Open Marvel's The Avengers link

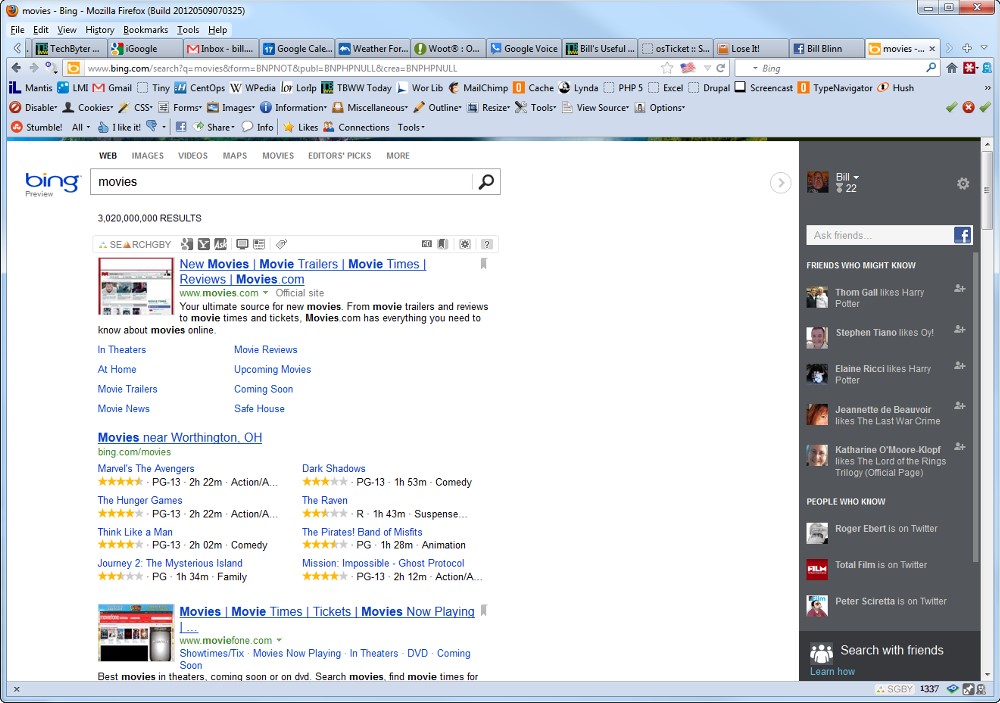tap(145, 468)
